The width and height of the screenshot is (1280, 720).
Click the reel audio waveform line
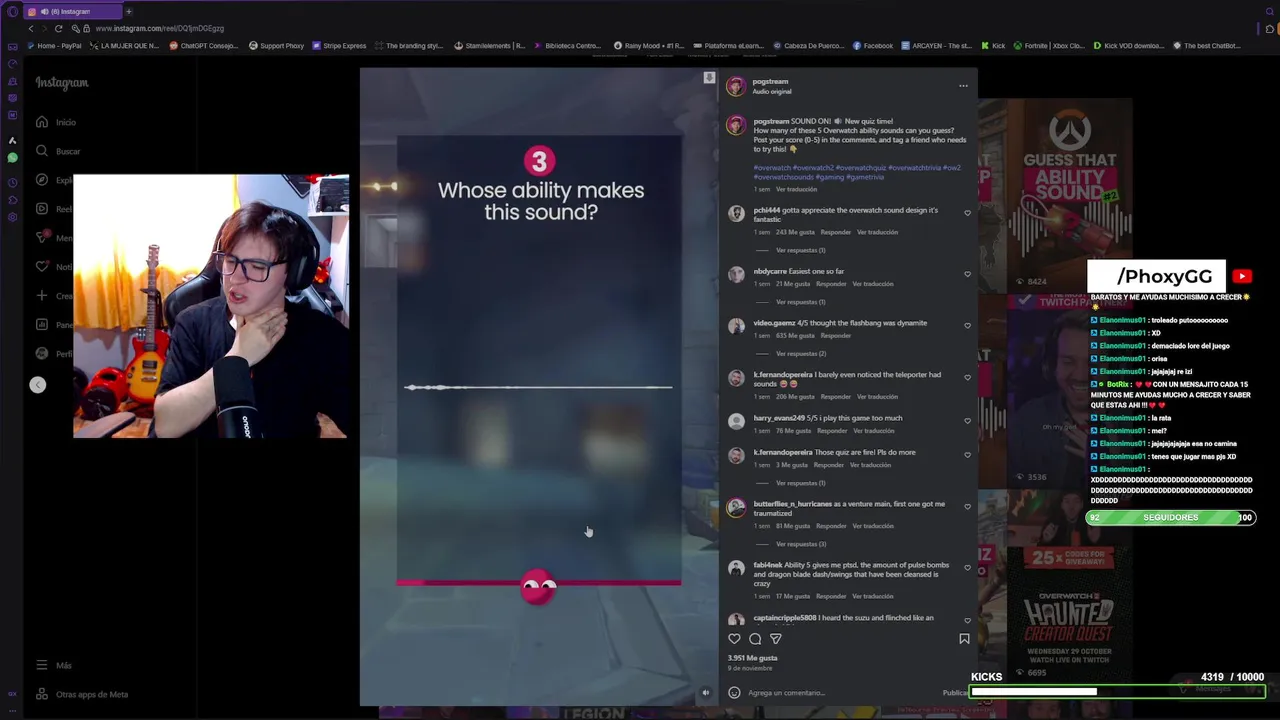(x=538, y=387)
